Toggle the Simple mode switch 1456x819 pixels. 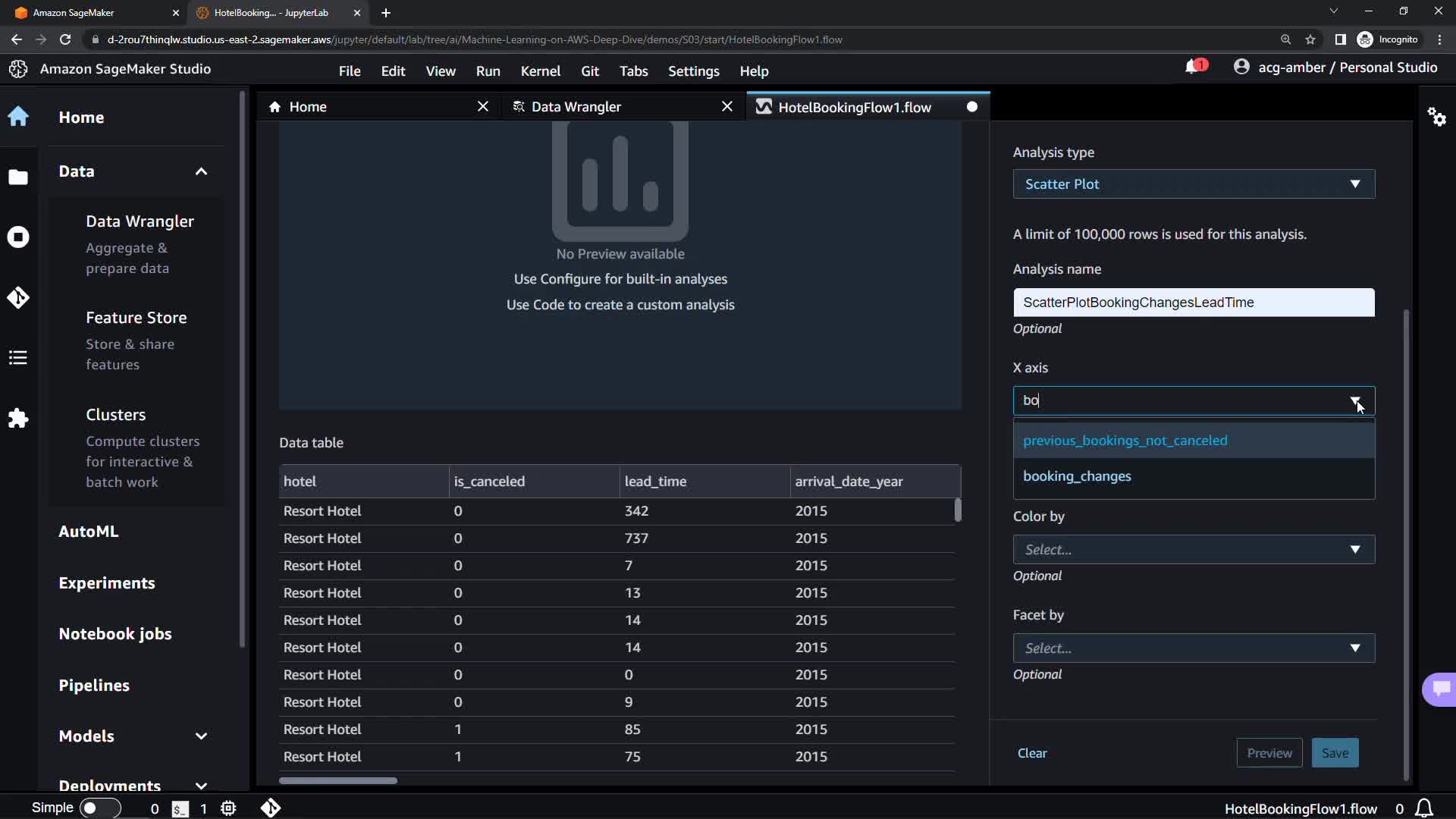(x=99, y=808)
